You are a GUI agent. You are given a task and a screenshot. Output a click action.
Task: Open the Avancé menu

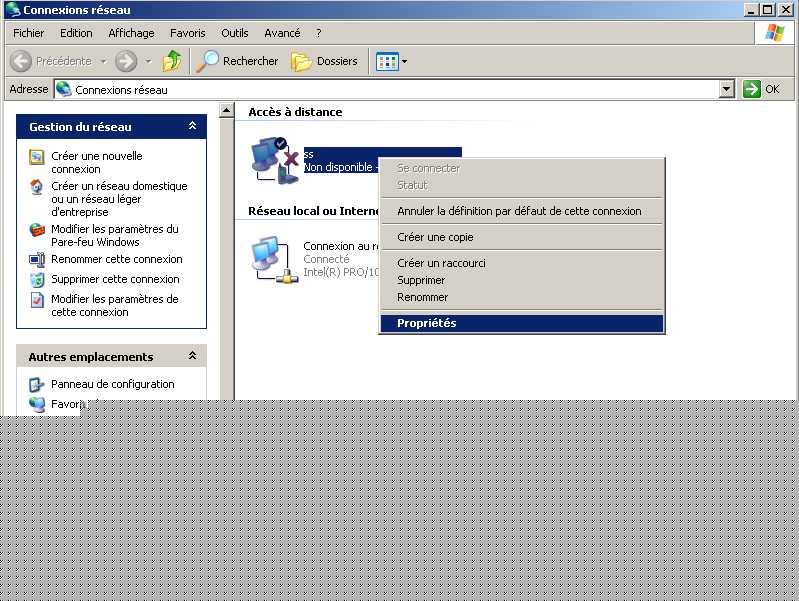click(x=282, y=33)
